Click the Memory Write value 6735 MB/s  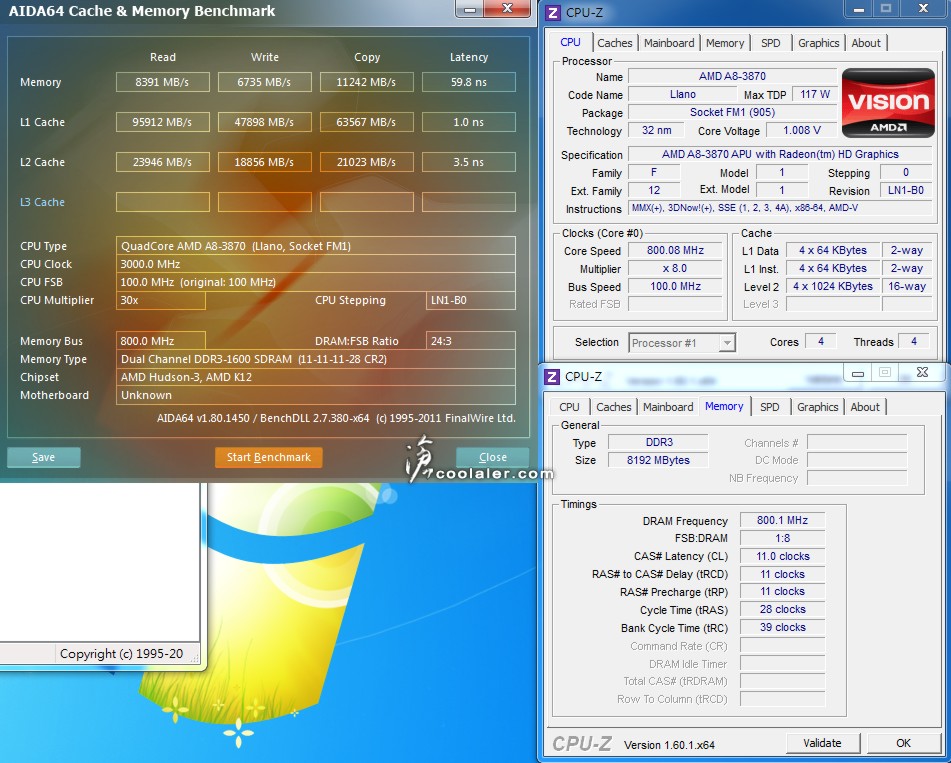tap(264, 82)
